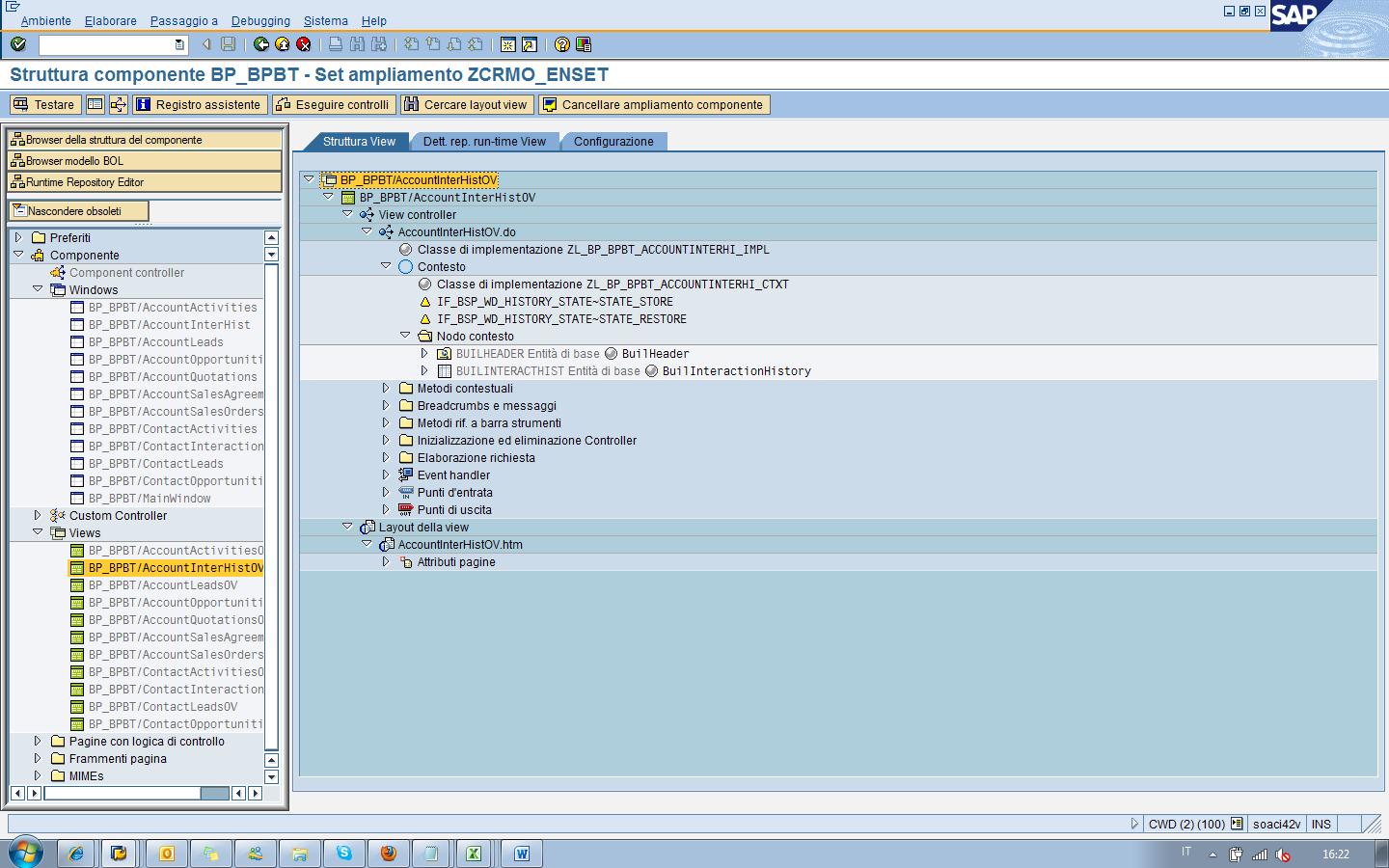Click Cancellare ampliamento componente
Viewport: 1389px width, 868px height.
655,104
